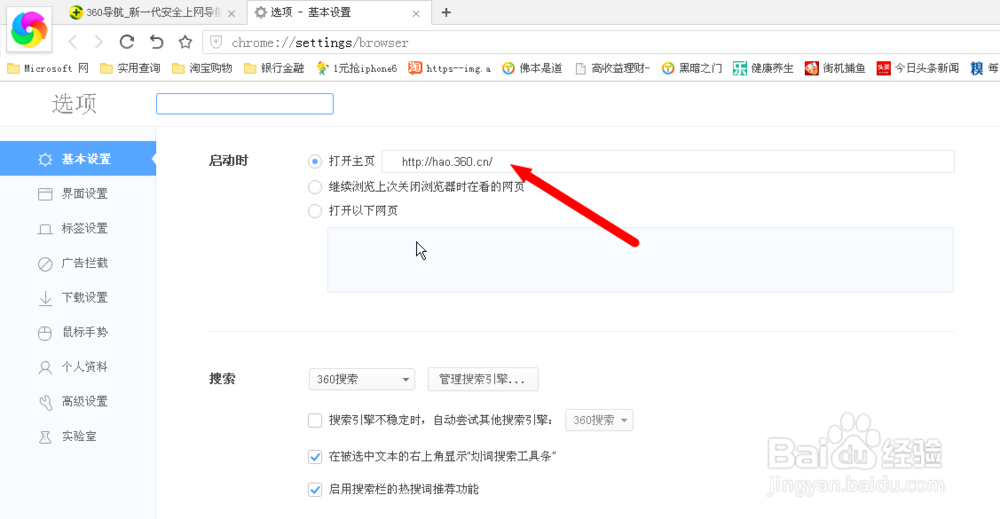The image size is (1000, 519).
Task: Open 下载设置 in sidebar
Action: click(78, 298)
